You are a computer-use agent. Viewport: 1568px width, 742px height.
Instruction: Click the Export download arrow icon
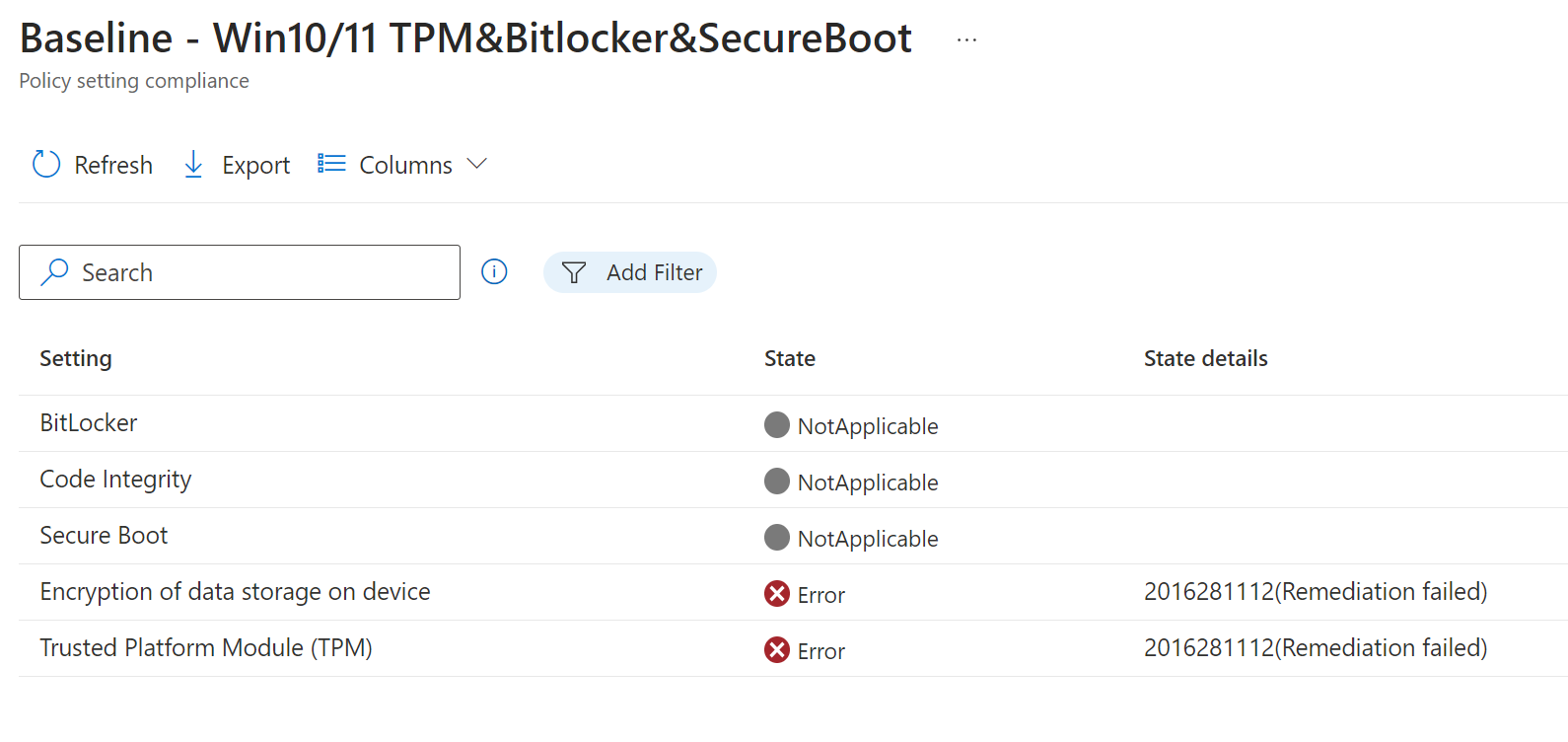click(x=193, y=165)
